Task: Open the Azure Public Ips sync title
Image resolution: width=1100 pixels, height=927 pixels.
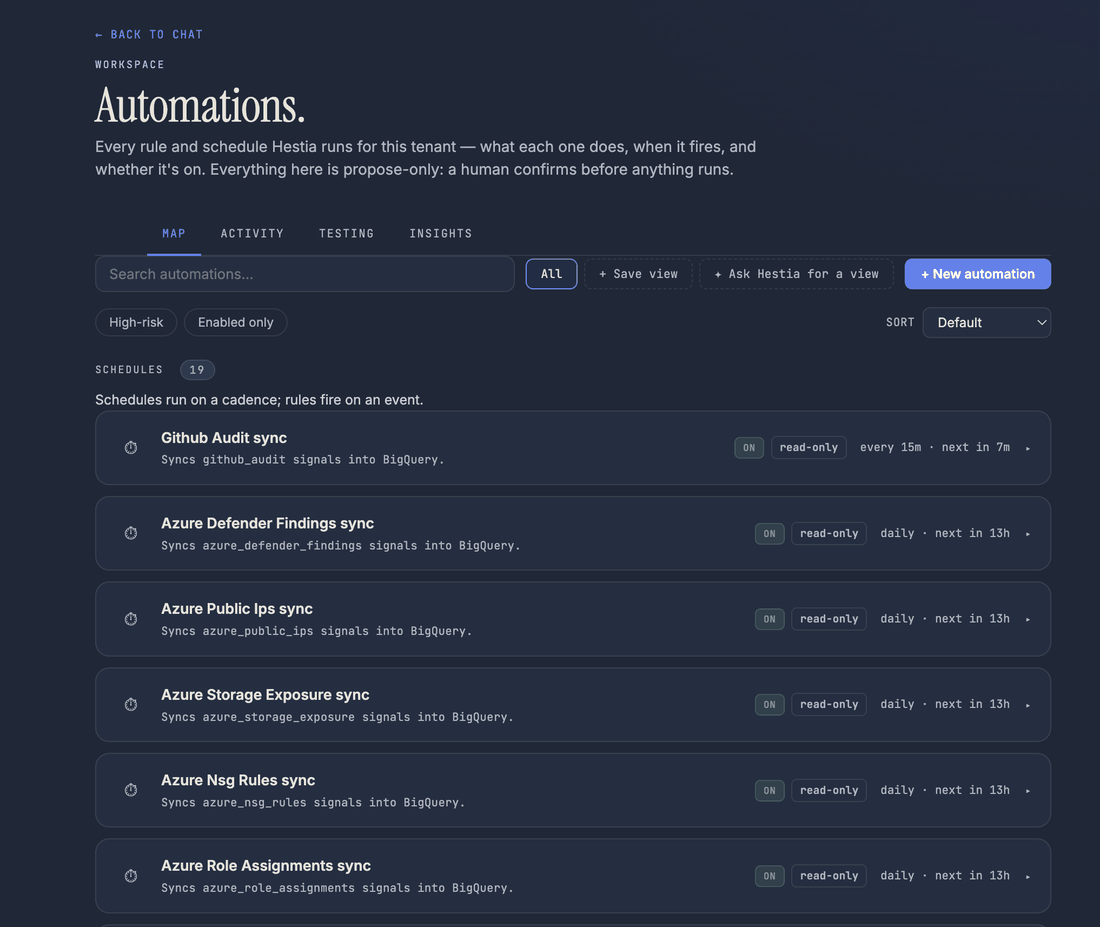Action: 237,609
